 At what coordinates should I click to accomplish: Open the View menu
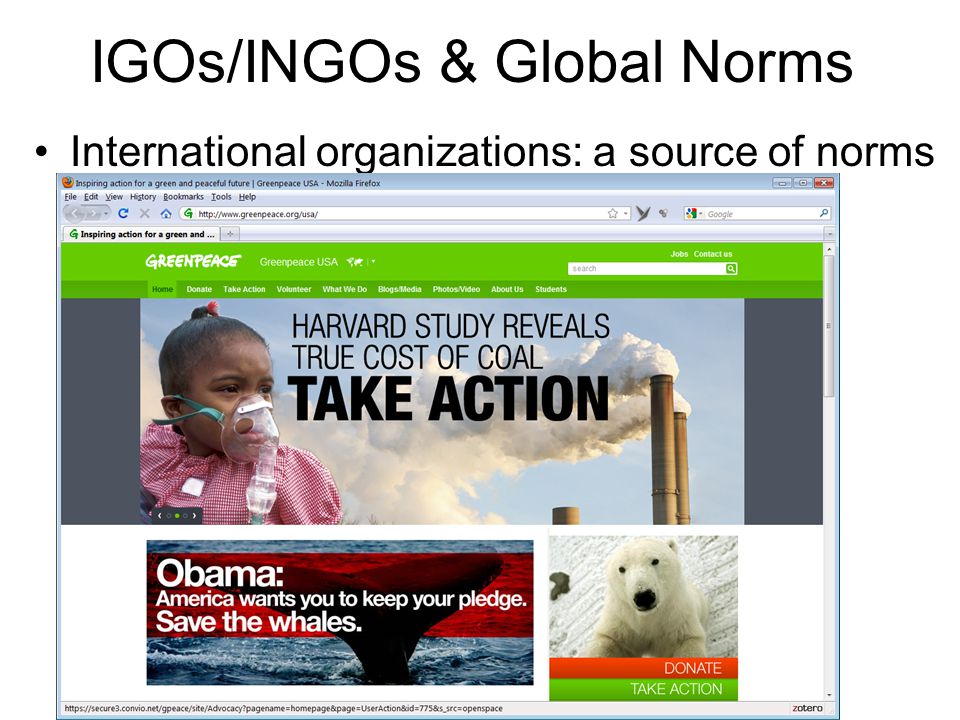pyautogui.click(x=114, y=197)
